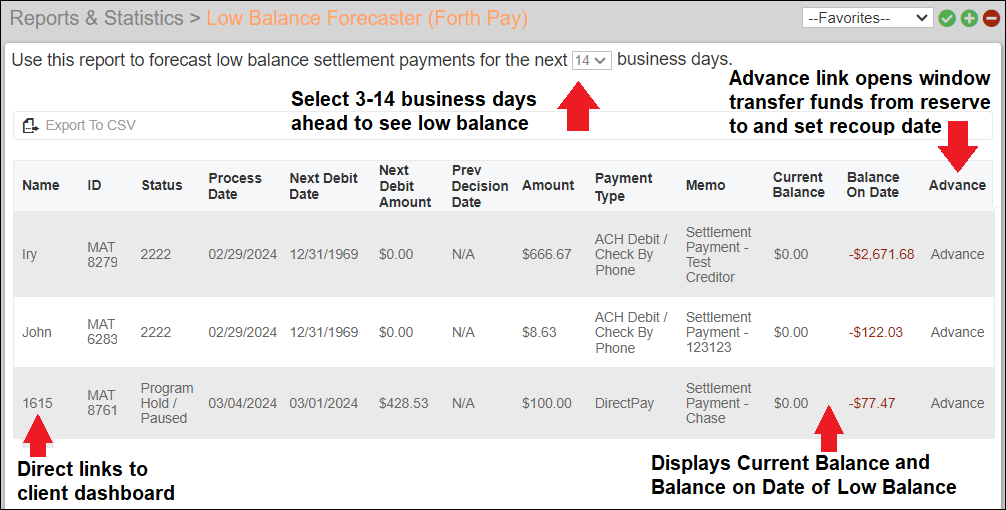Click process date 03/04/2024
The image size is (1006, 510).
[x=243, y=403]
